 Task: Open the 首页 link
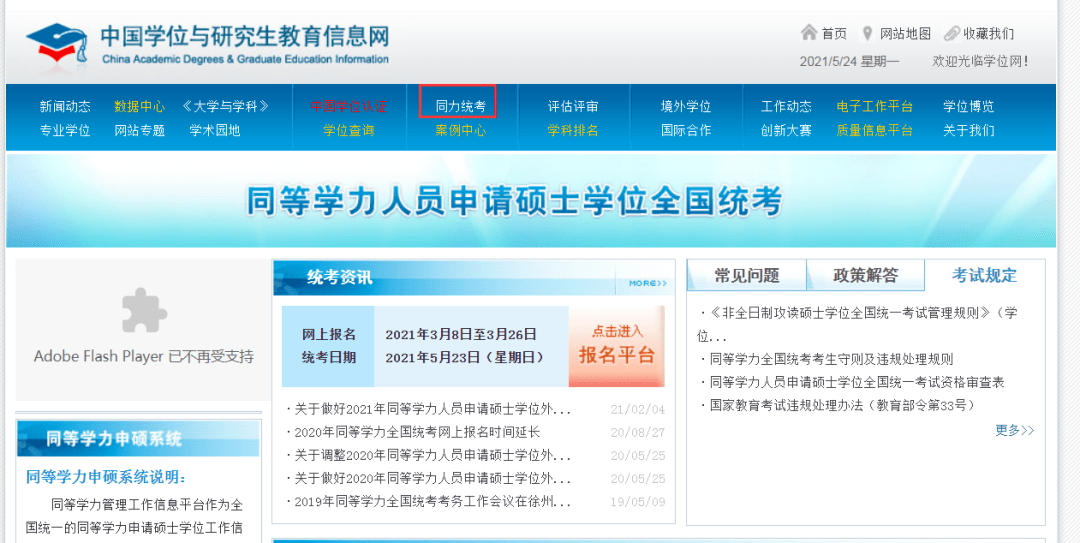click(x=833, y=34)
